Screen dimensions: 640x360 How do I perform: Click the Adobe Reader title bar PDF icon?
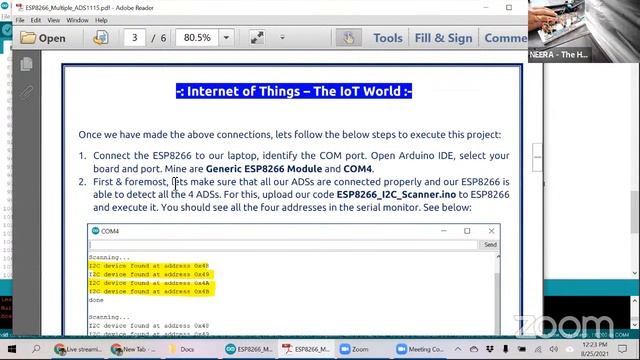19,7
